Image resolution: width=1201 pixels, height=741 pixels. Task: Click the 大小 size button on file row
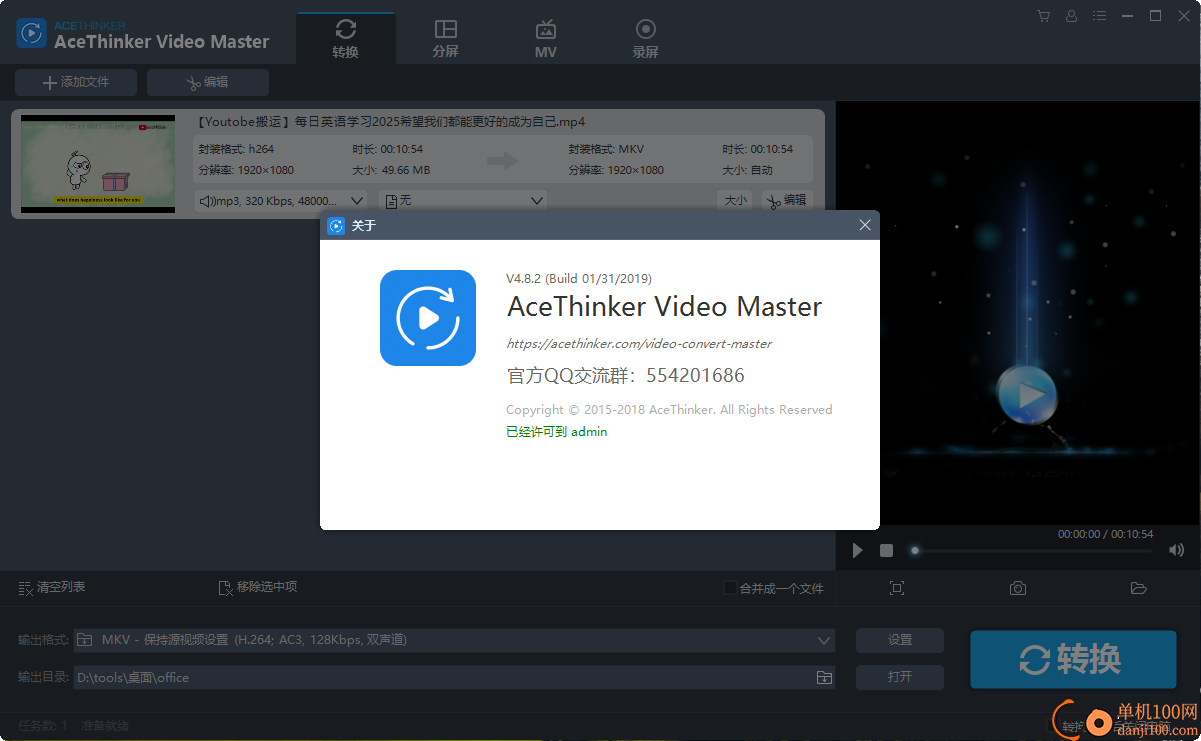coord(735,200)
